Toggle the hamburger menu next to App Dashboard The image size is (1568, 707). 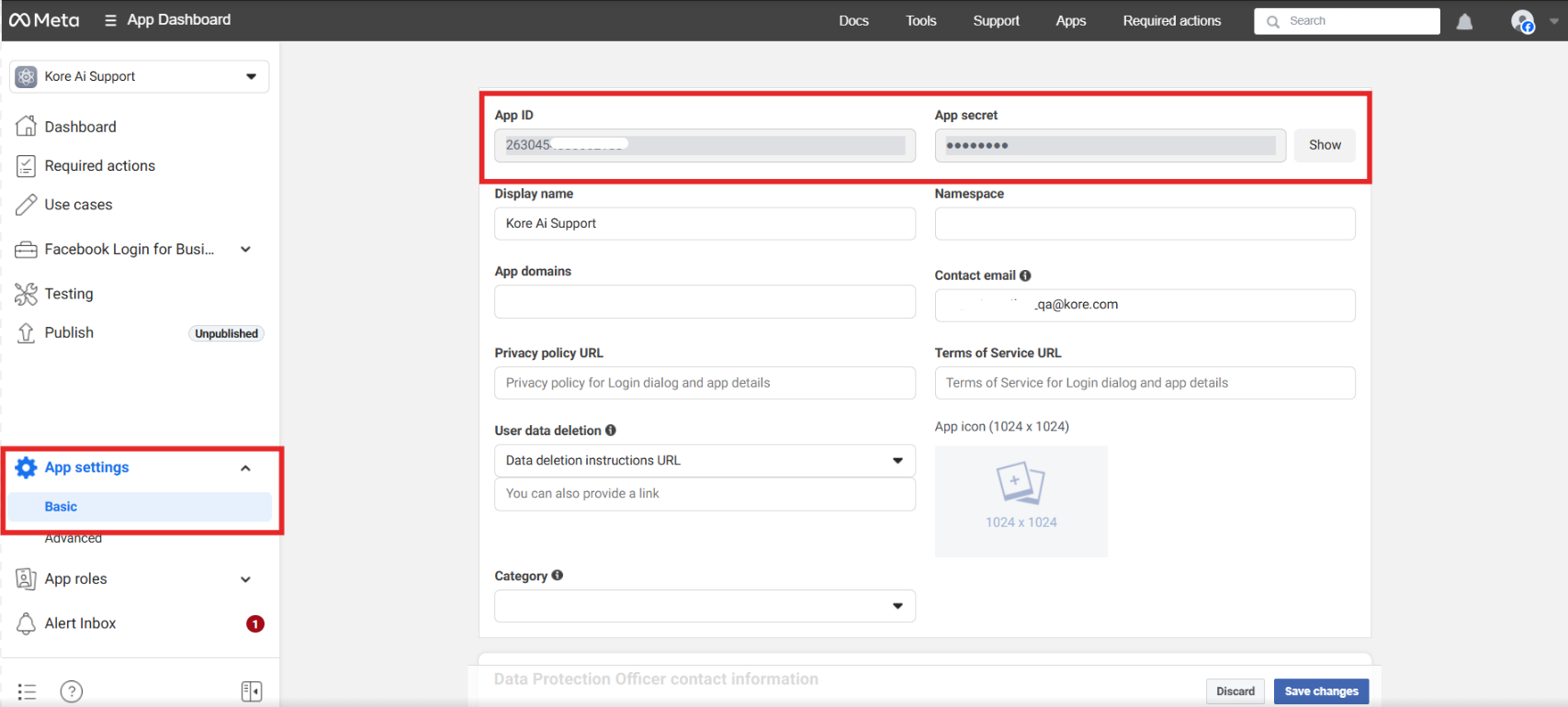pos(110,20)
